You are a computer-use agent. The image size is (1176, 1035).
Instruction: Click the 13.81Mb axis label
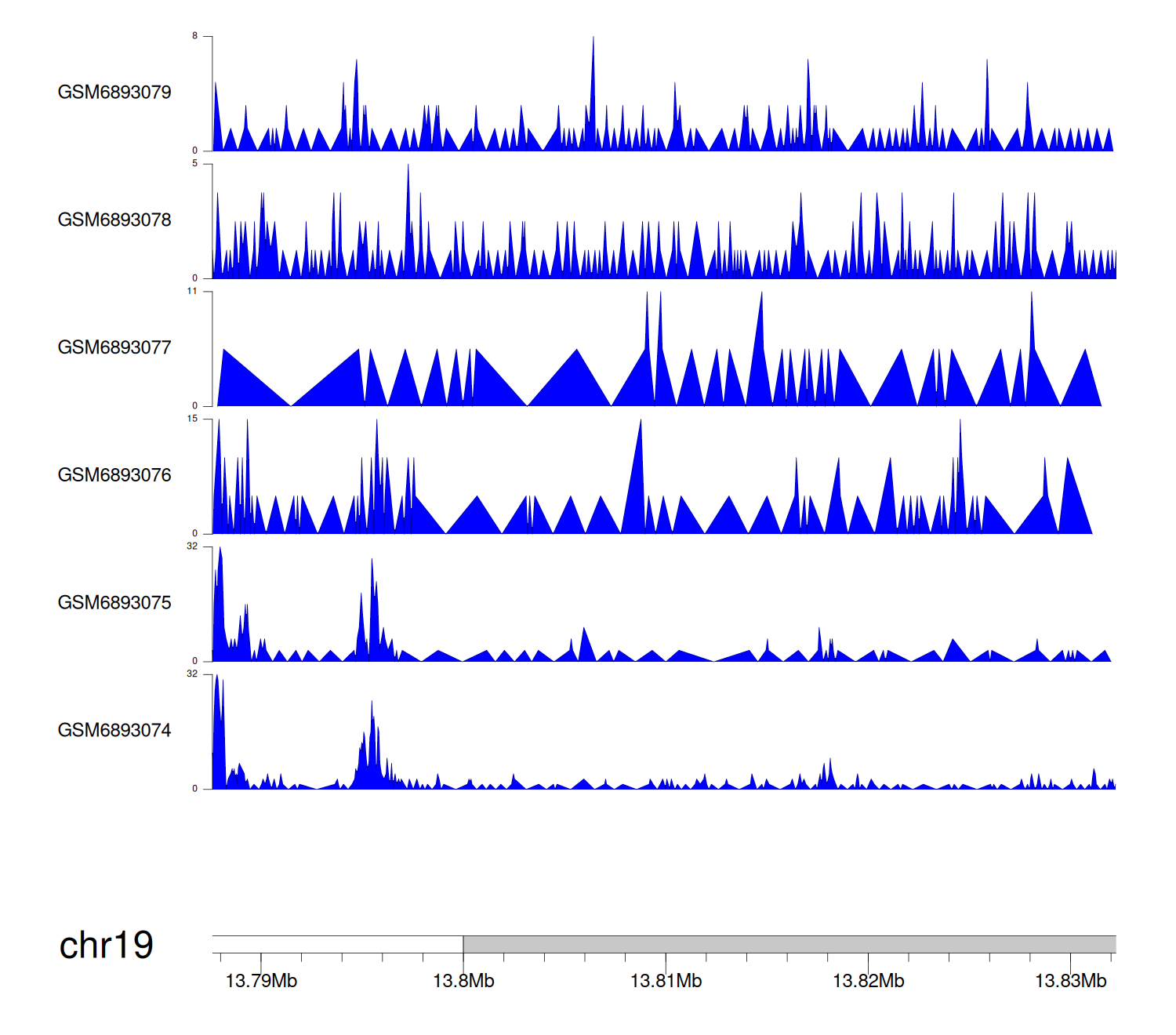(x=666, y=981)
